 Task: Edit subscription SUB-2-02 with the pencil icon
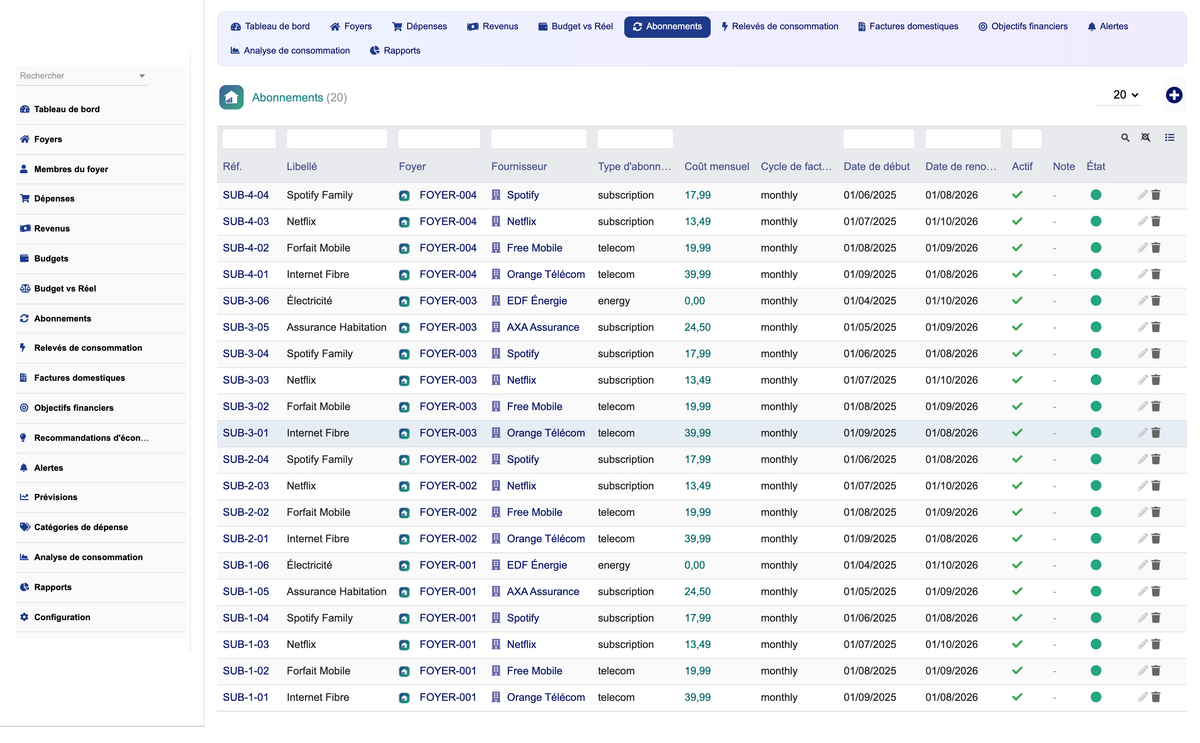pos(1143,512)
